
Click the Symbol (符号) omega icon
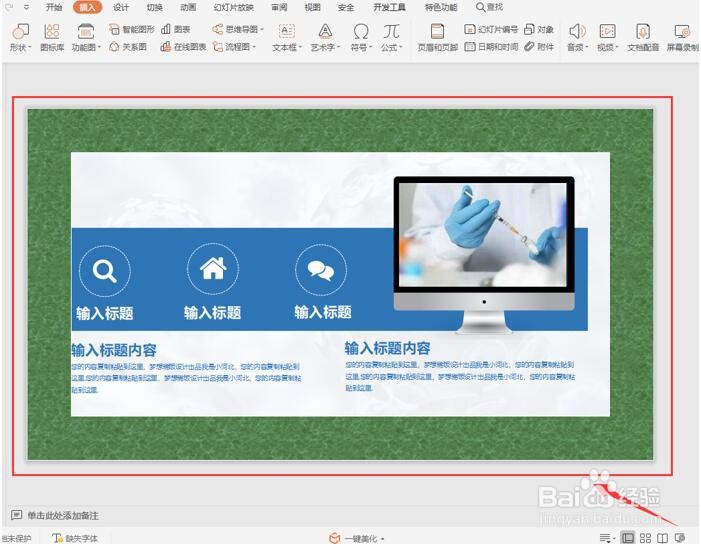[361, 32]
